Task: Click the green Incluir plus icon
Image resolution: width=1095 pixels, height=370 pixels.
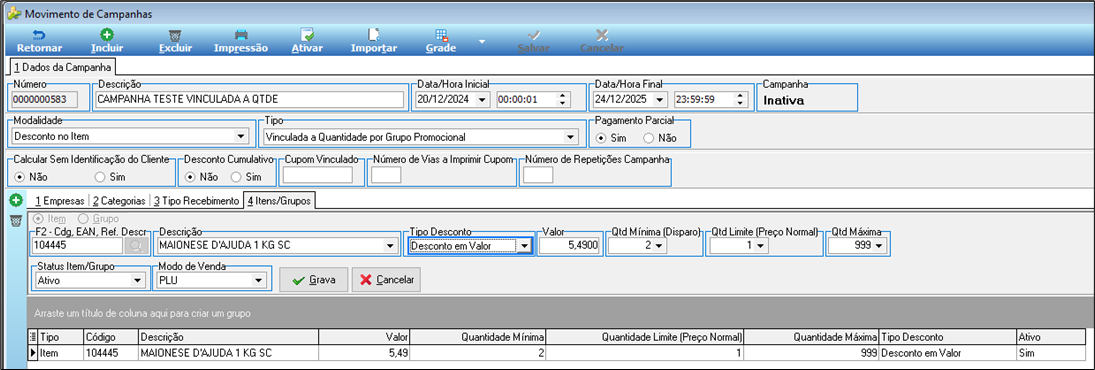Action: [108, 34]
